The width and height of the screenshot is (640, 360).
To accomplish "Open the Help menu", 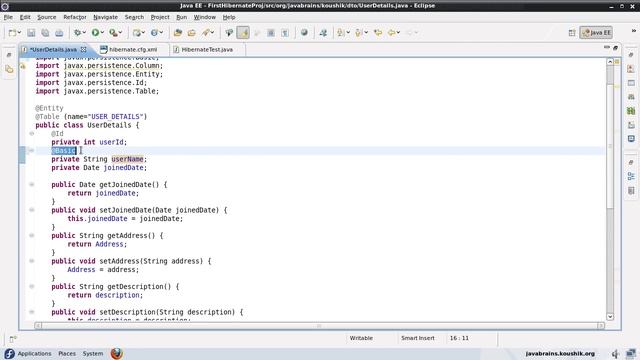I will [229, 17].
